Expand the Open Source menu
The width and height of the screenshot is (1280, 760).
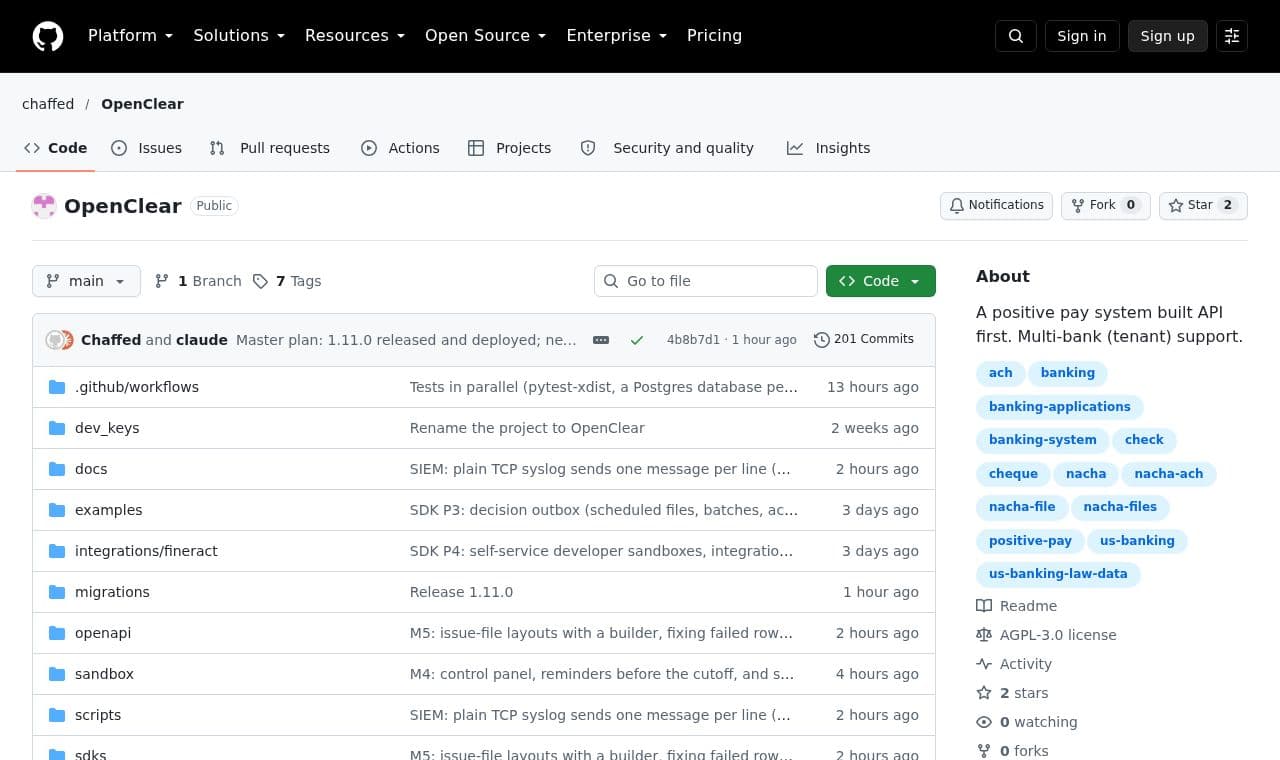[486, 36]
